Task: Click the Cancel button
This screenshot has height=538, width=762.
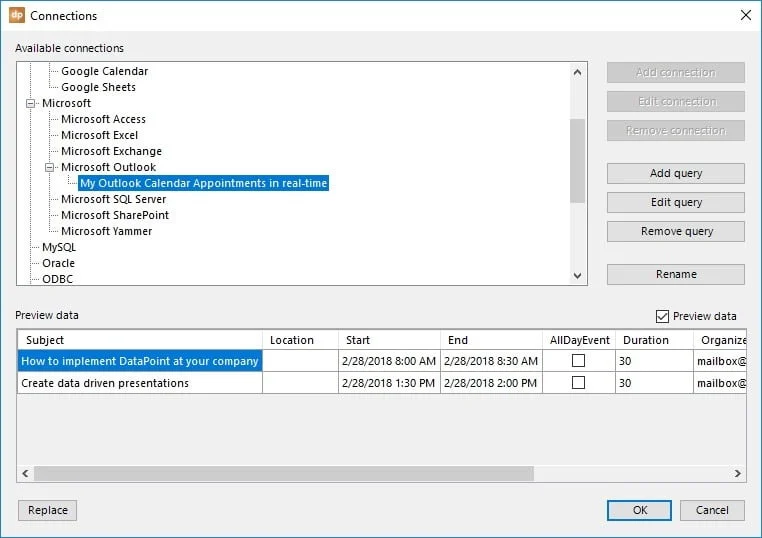Action: click(x=712, y=510)
